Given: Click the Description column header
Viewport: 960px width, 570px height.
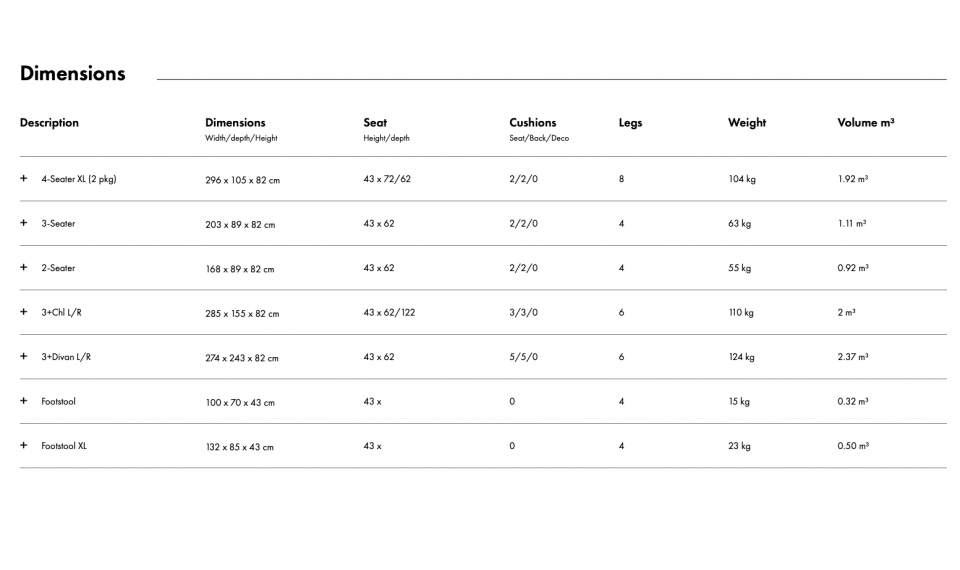Looking at the screenshot, I should (x=49, y=123).
